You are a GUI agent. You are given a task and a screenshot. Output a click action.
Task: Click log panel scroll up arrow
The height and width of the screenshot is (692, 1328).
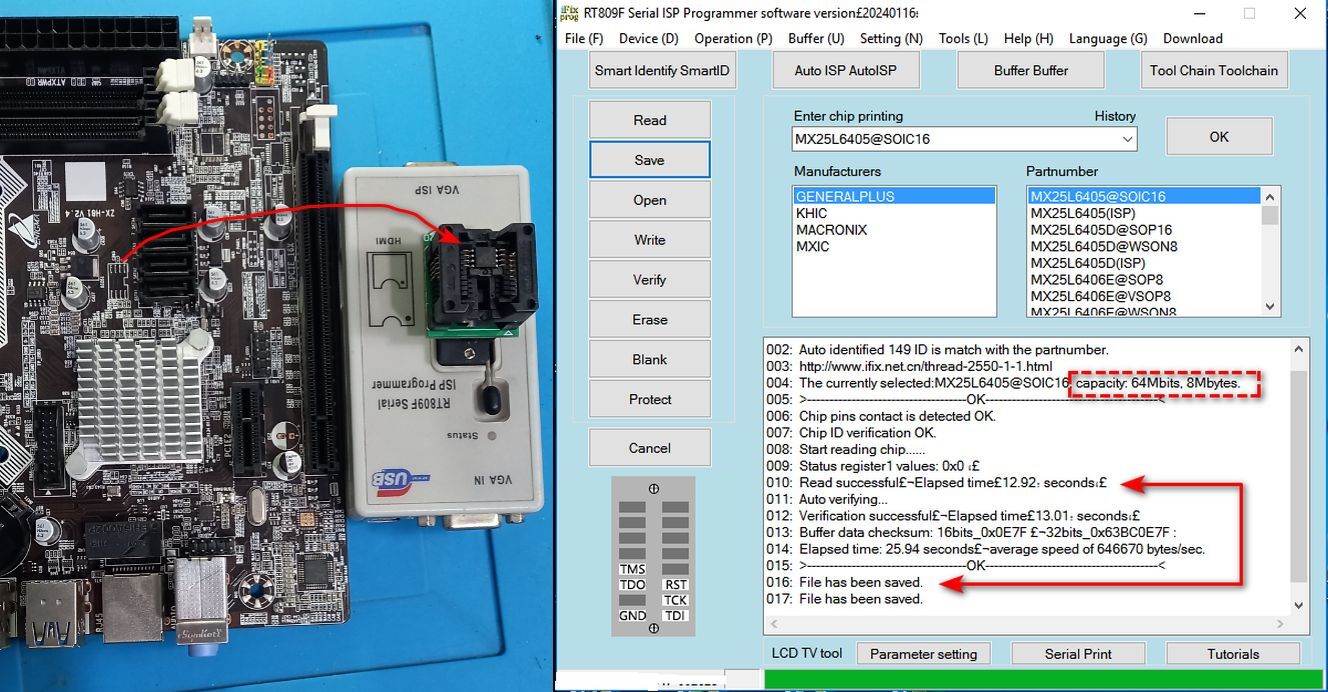[1299, 349]
